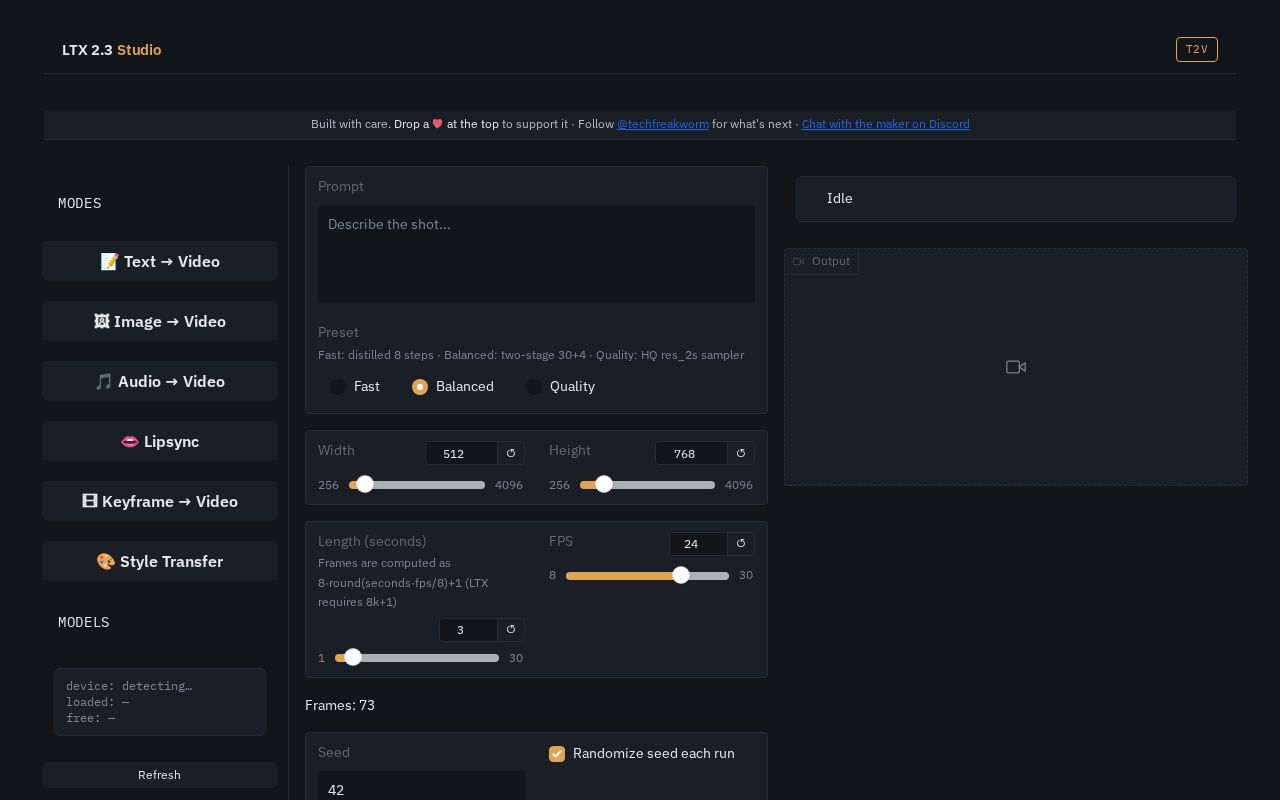Click the Width slider handle
Screen dimensions: 1280x800
(365, 484)
